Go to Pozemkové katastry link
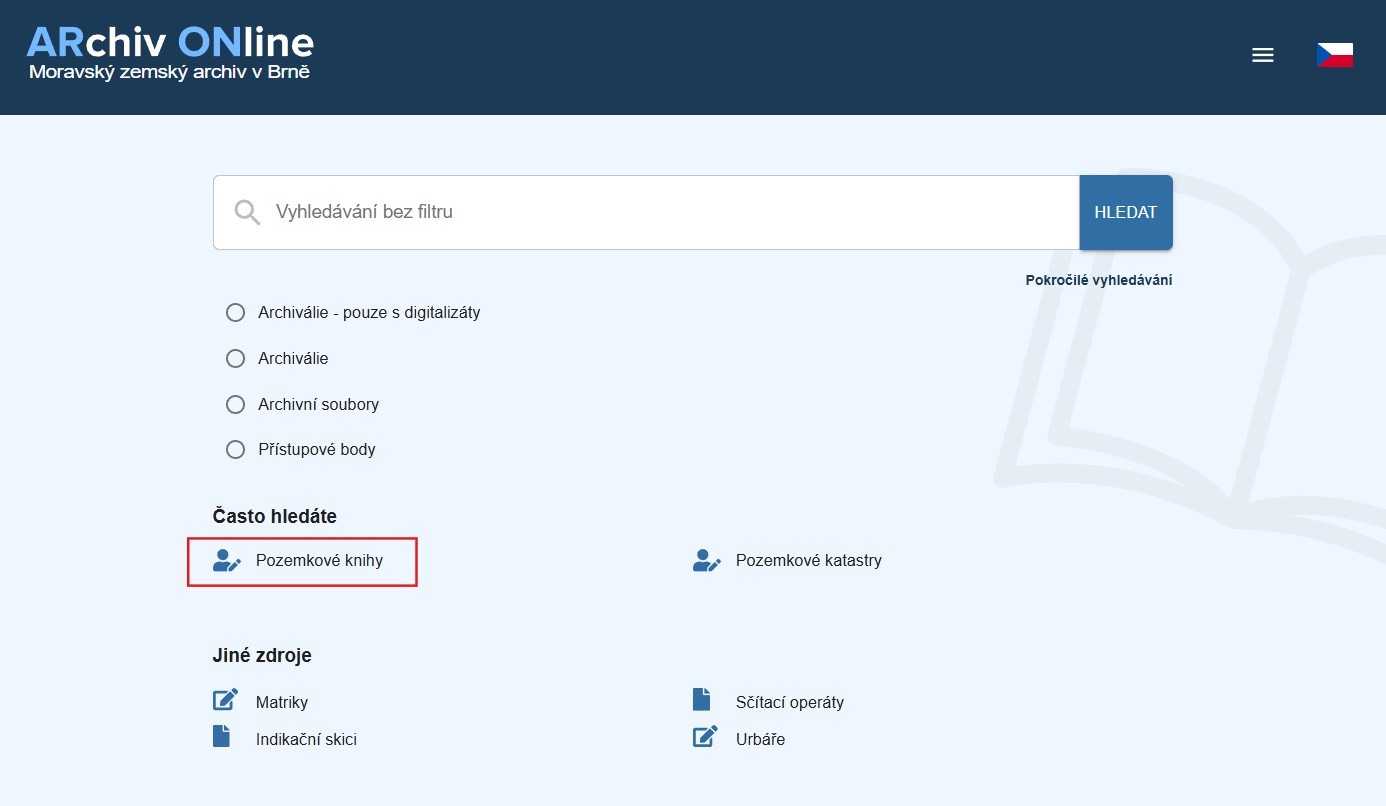Screen dimensions: 1386x806 [808, 561]
